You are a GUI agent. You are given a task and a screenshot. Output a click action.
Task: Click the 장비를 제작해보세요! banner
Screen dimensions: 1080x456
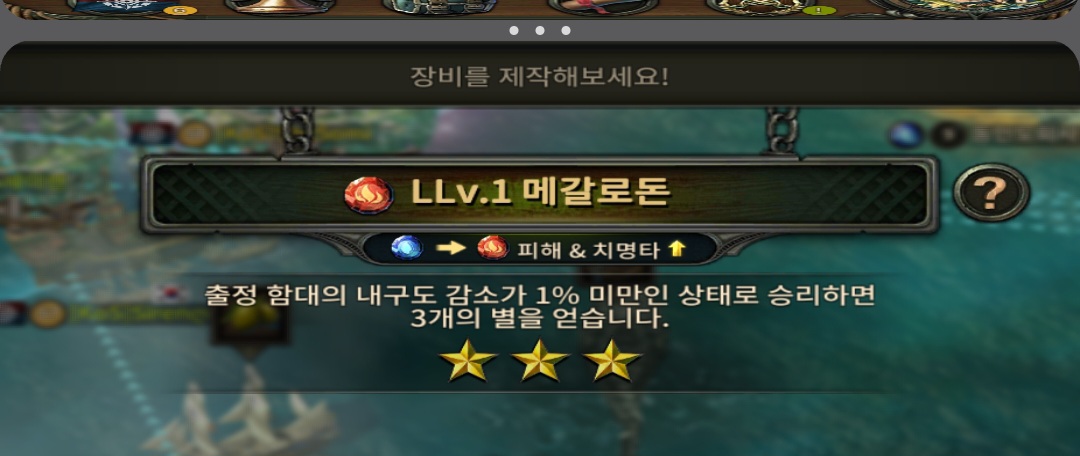pyautogui.click(x=540, y=75)
